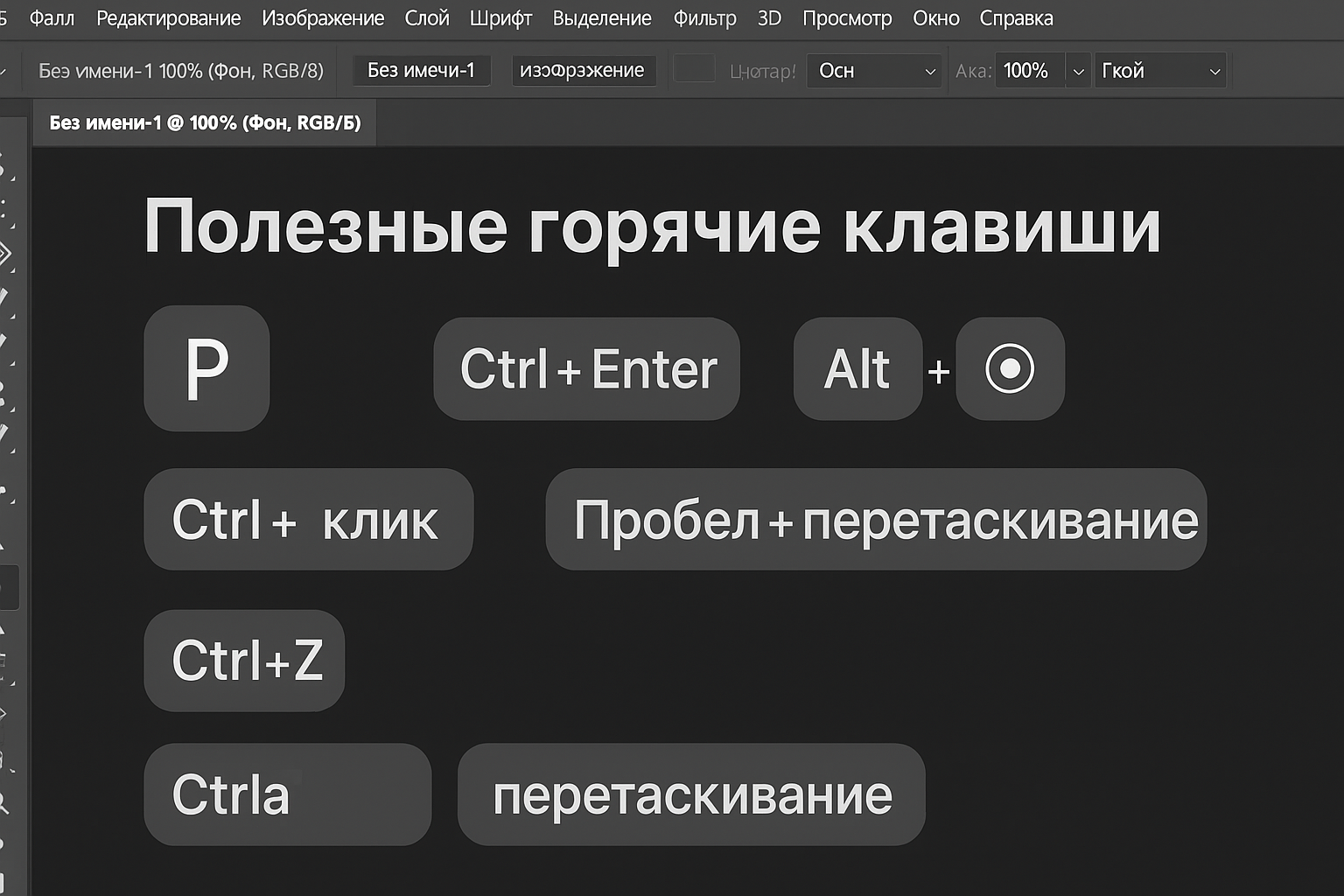The height and width of the screenshot is (896, 1344).
Task: Click the bottom перетаскивание chip beside Ctrla
Action: pyautogui.click(x=691, y=794)
